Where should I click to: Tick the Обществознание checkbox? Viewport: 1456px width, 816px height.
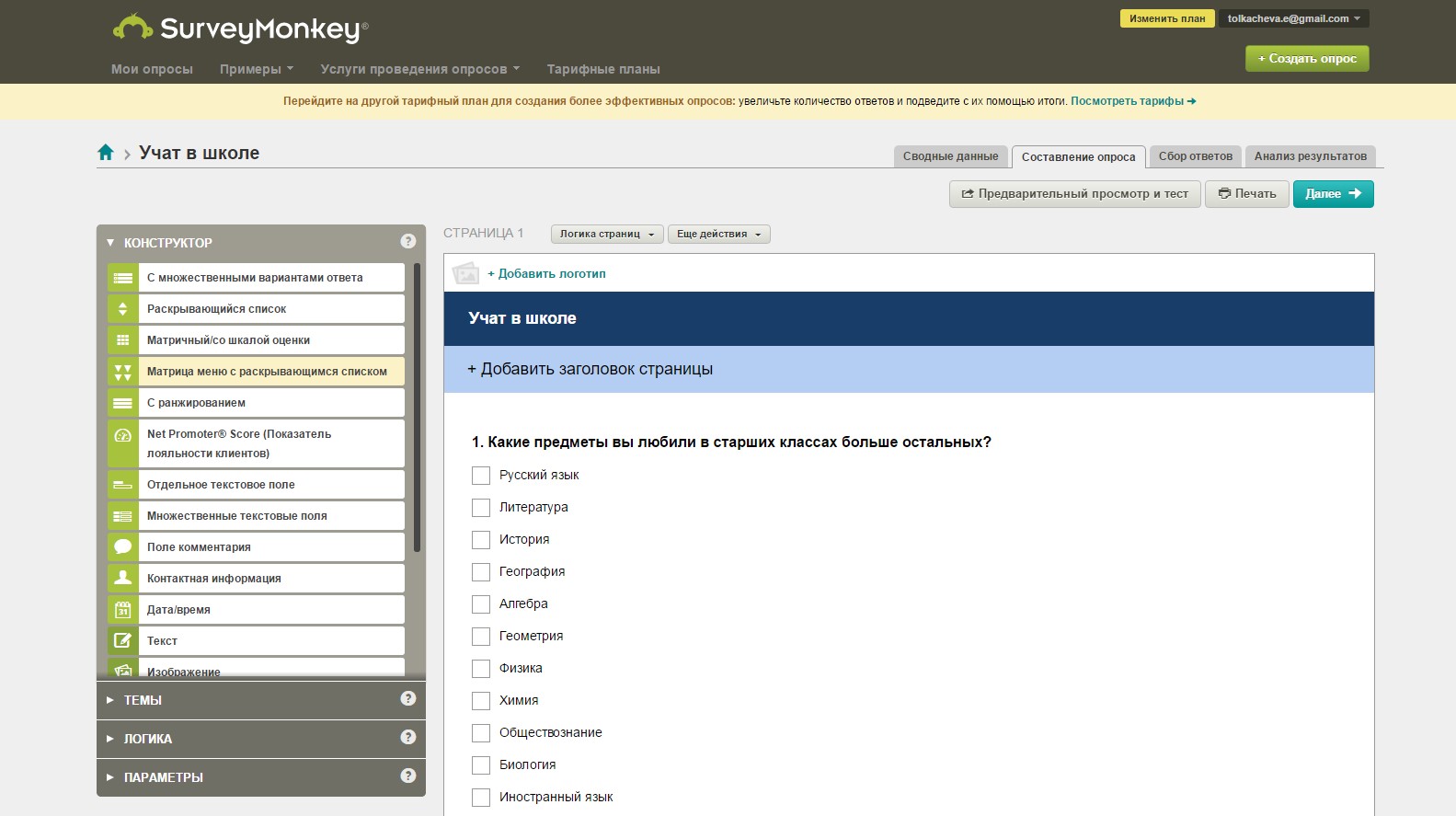point(481,733)
